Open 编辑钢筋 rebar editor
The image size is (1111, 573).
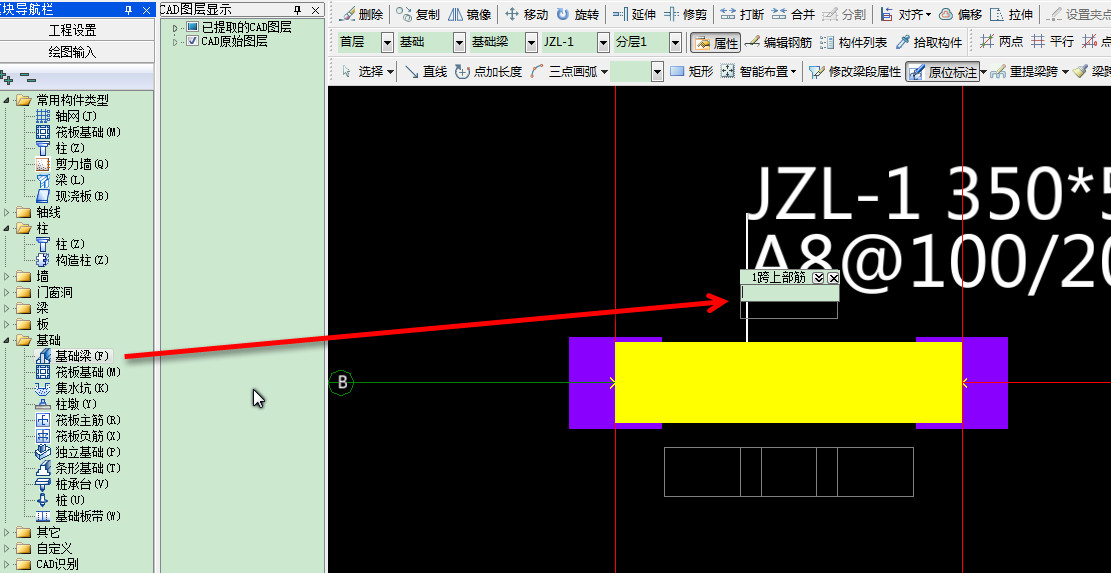(778, 42)
